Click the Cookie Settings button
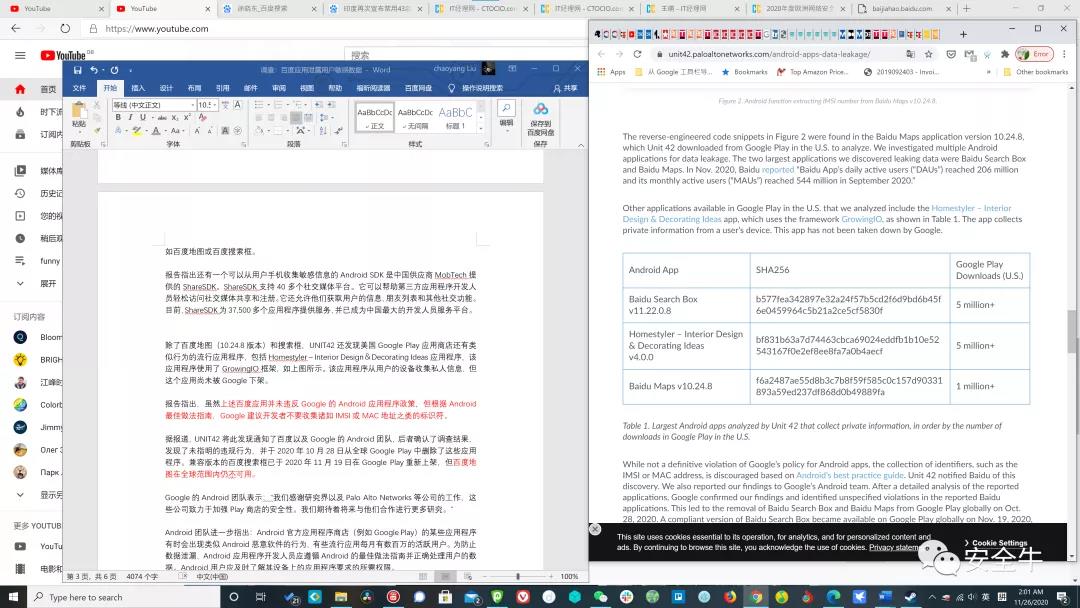The image size is (1080, 608). click(997, 542)
